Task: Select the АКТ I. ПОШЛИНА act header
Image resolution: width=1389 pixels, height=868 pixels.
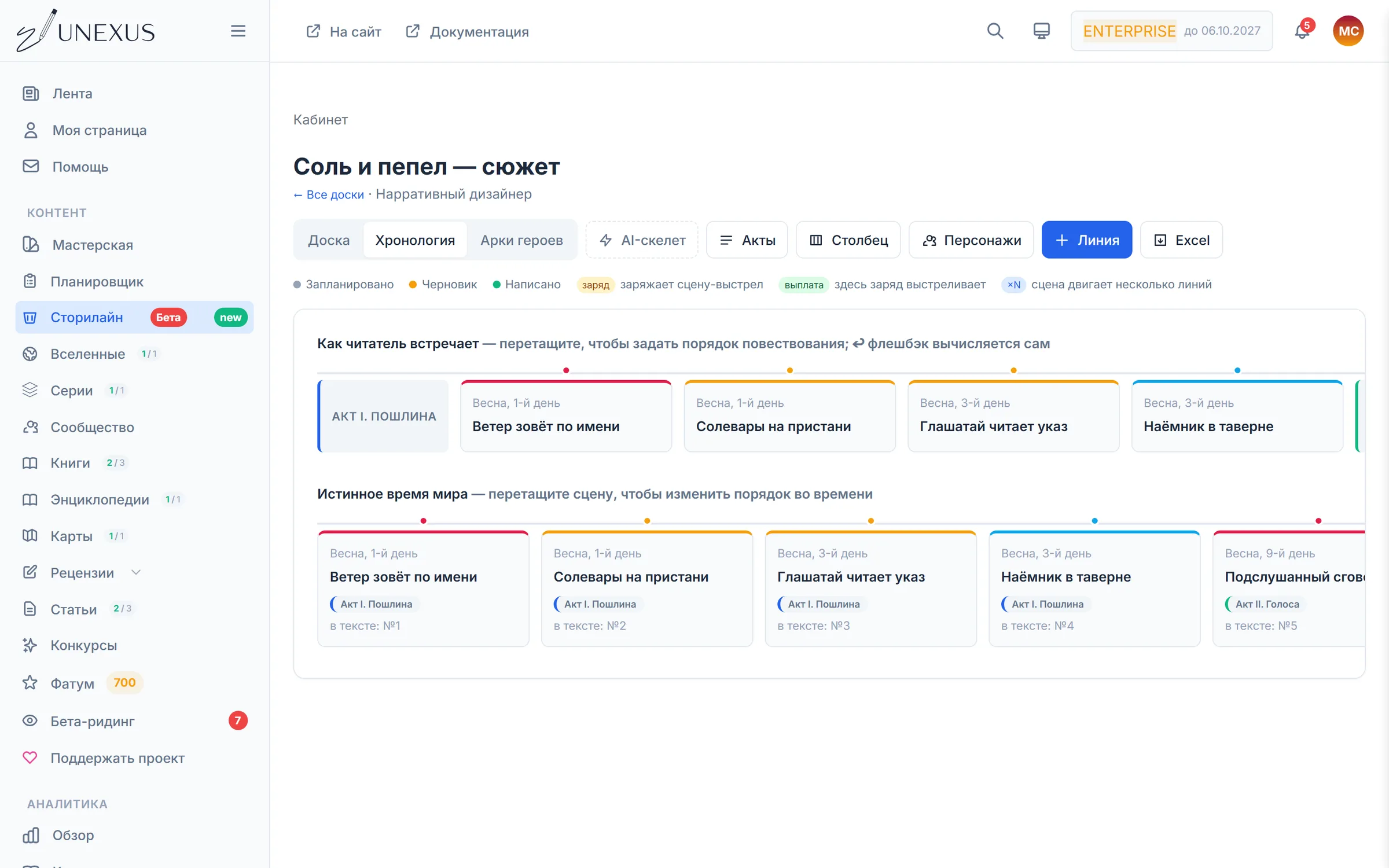Action: point(383,416)
